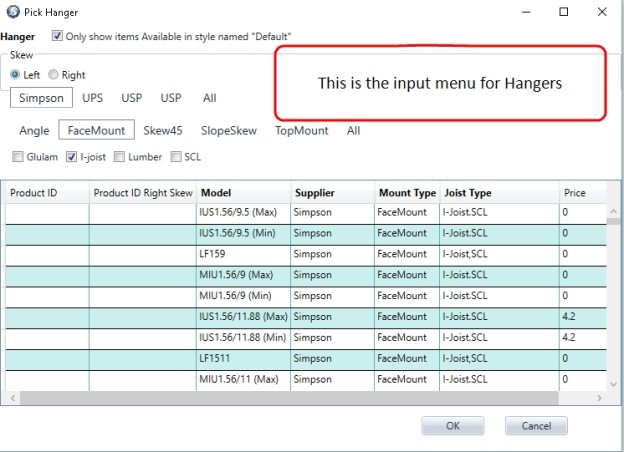Select the Angle mount tab
Screen dimensions: 624x452
pyautogui.click(x=34, y=130)
